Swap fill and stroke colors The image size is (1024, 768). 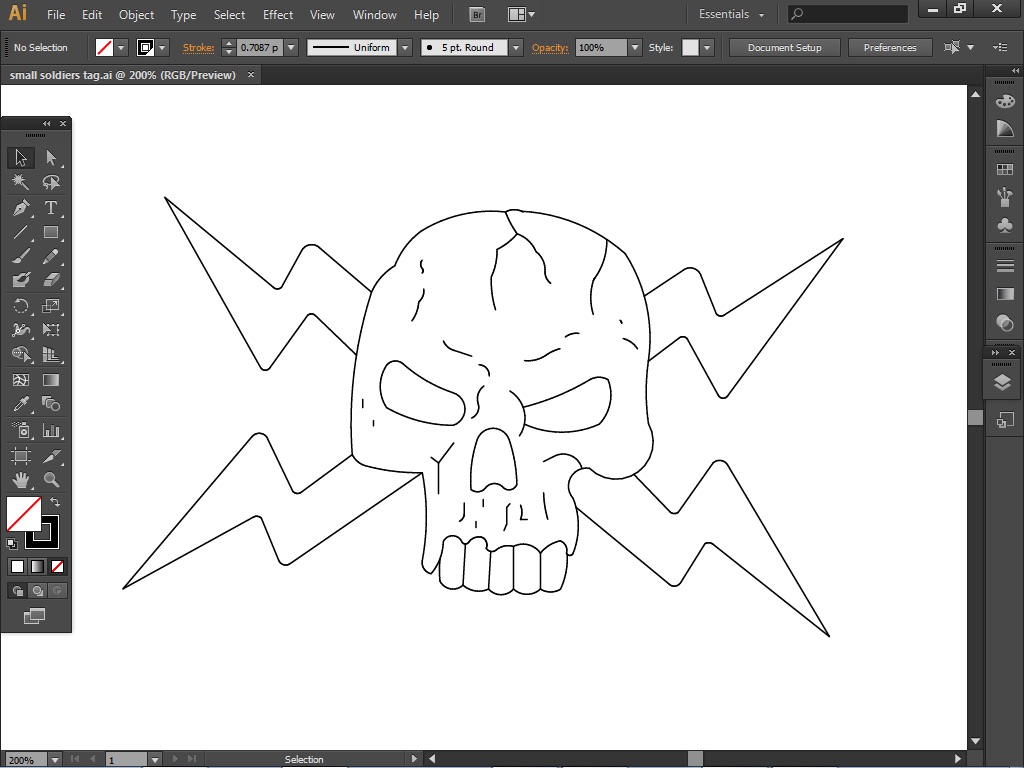(56, 502)
